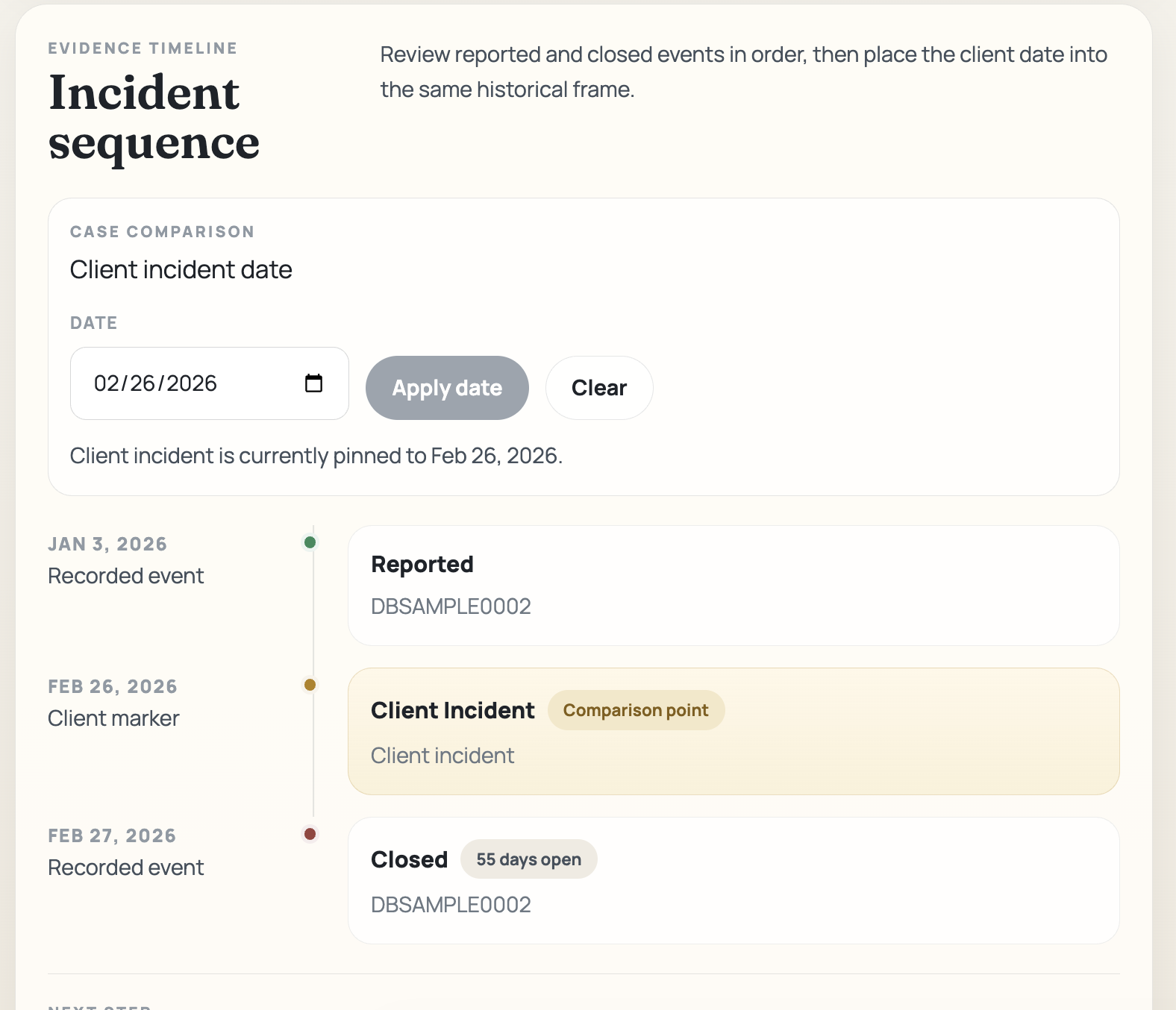Click the Incident sequence heading
The height and width of the screenshot is (1010, 1176).
(154, 117)
